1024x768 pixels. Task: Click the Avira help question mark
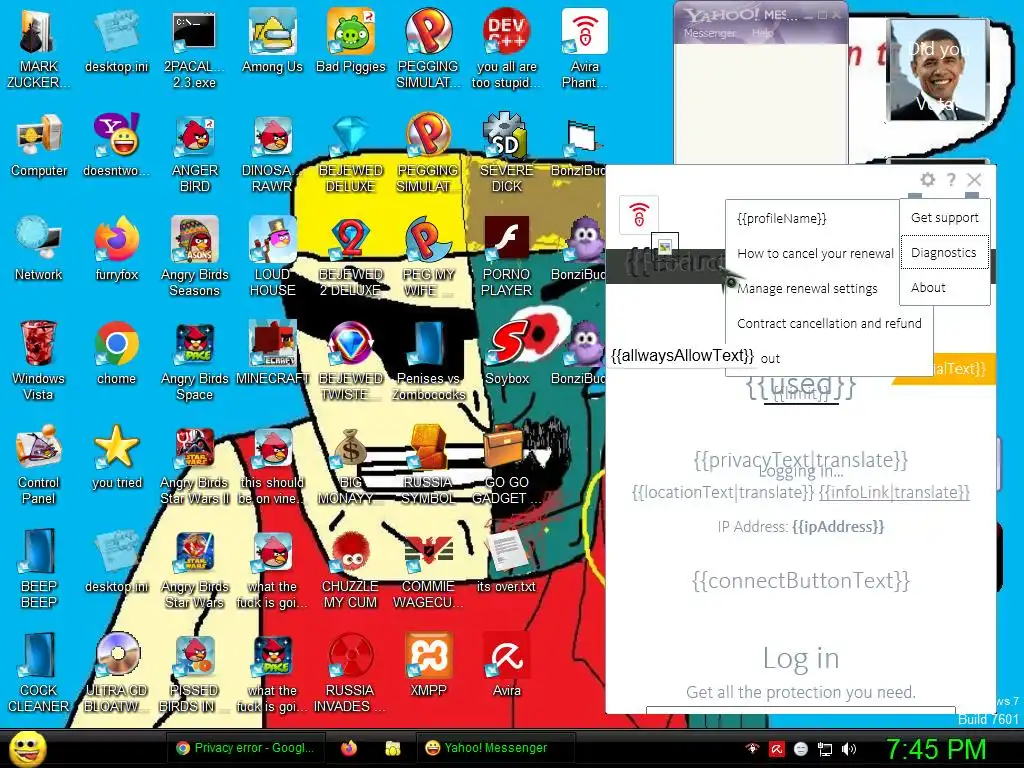tap(952, 180)
